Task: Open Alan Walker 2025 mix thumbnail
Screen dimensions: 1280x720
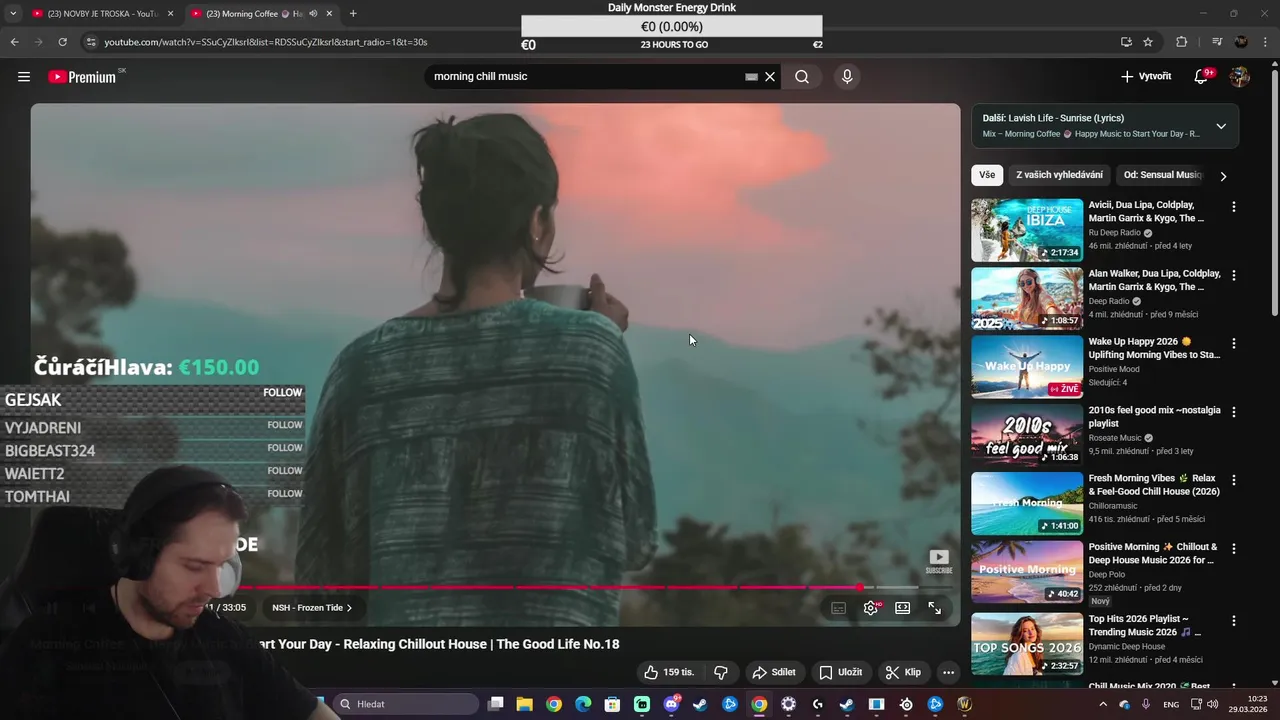Action: [1027, 298]
